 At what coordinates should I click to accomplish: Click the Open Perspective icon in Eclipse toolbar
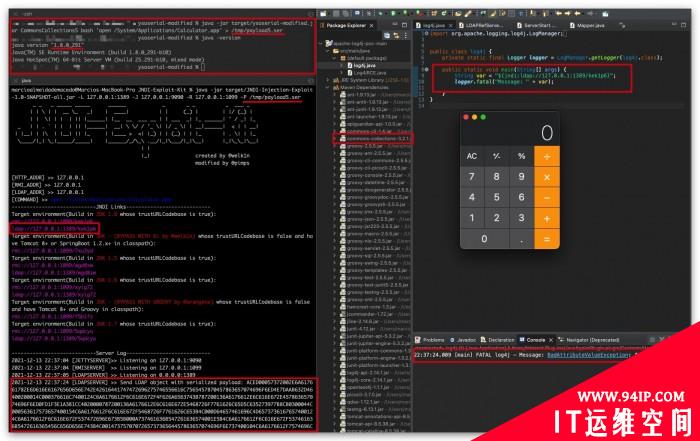click(x=605, y=14)
